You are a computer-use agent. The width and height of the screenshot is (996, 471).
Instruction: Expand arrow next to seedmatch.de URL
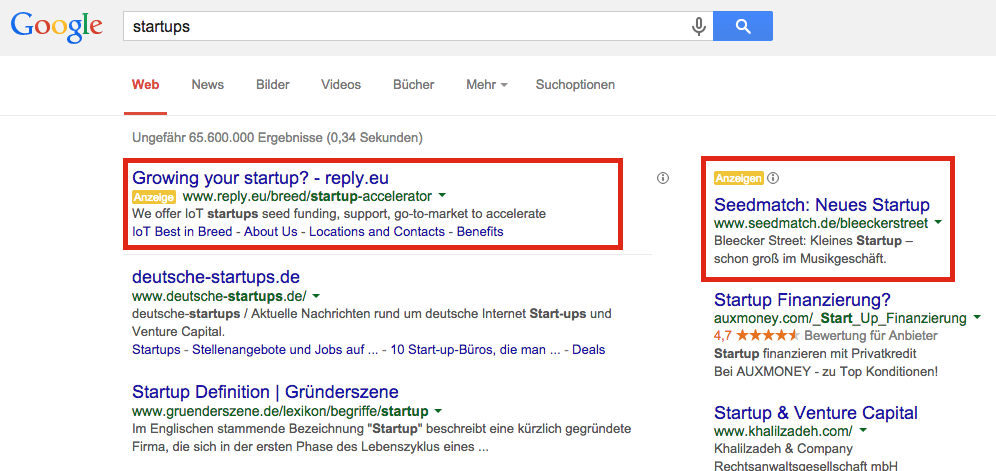tap(938, 223)
